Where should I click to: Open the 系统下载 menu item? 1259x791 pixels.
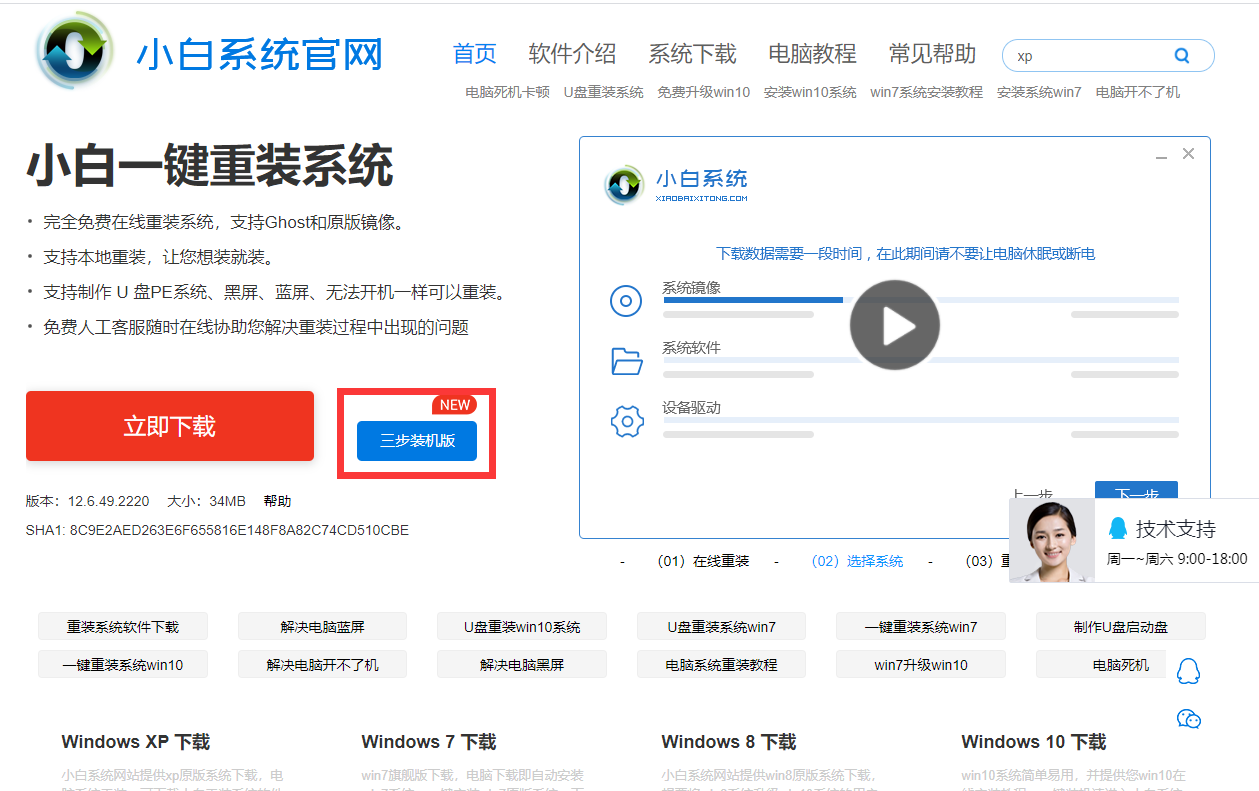point(693,54)
